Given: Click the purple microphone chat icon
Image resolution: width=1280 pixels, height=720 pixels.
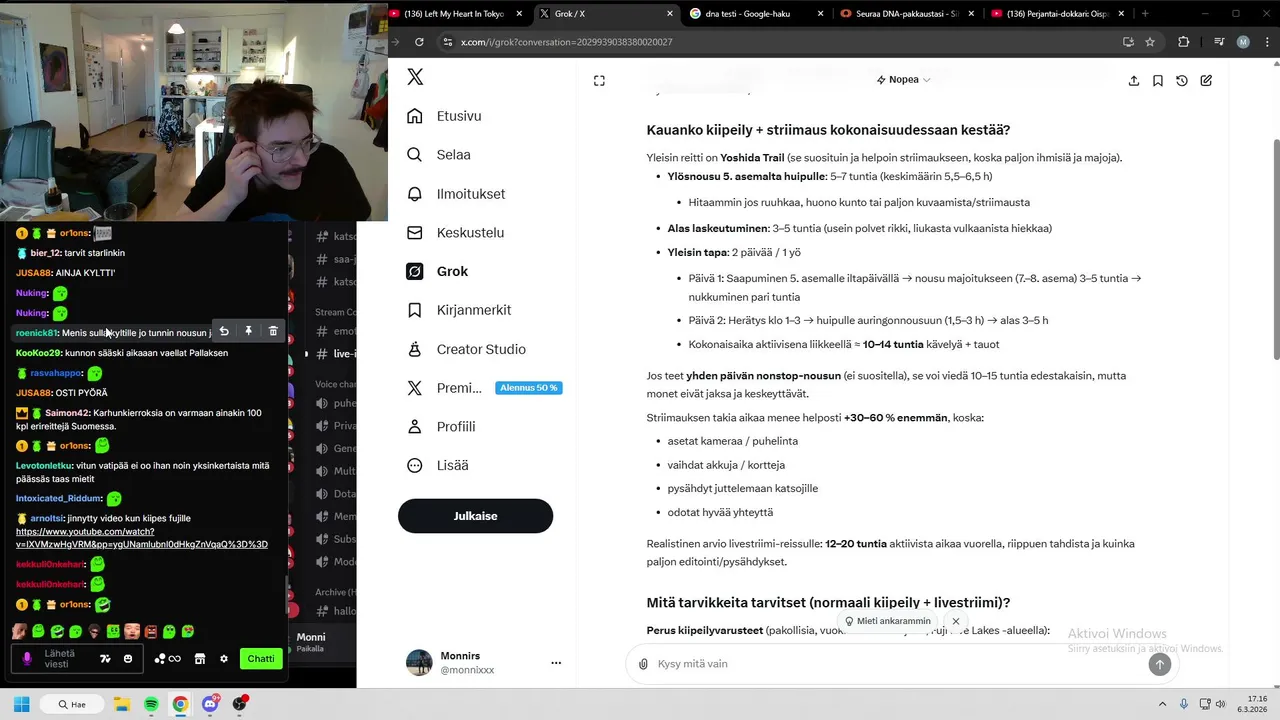Looking at the screenshot, I should 27,659.
